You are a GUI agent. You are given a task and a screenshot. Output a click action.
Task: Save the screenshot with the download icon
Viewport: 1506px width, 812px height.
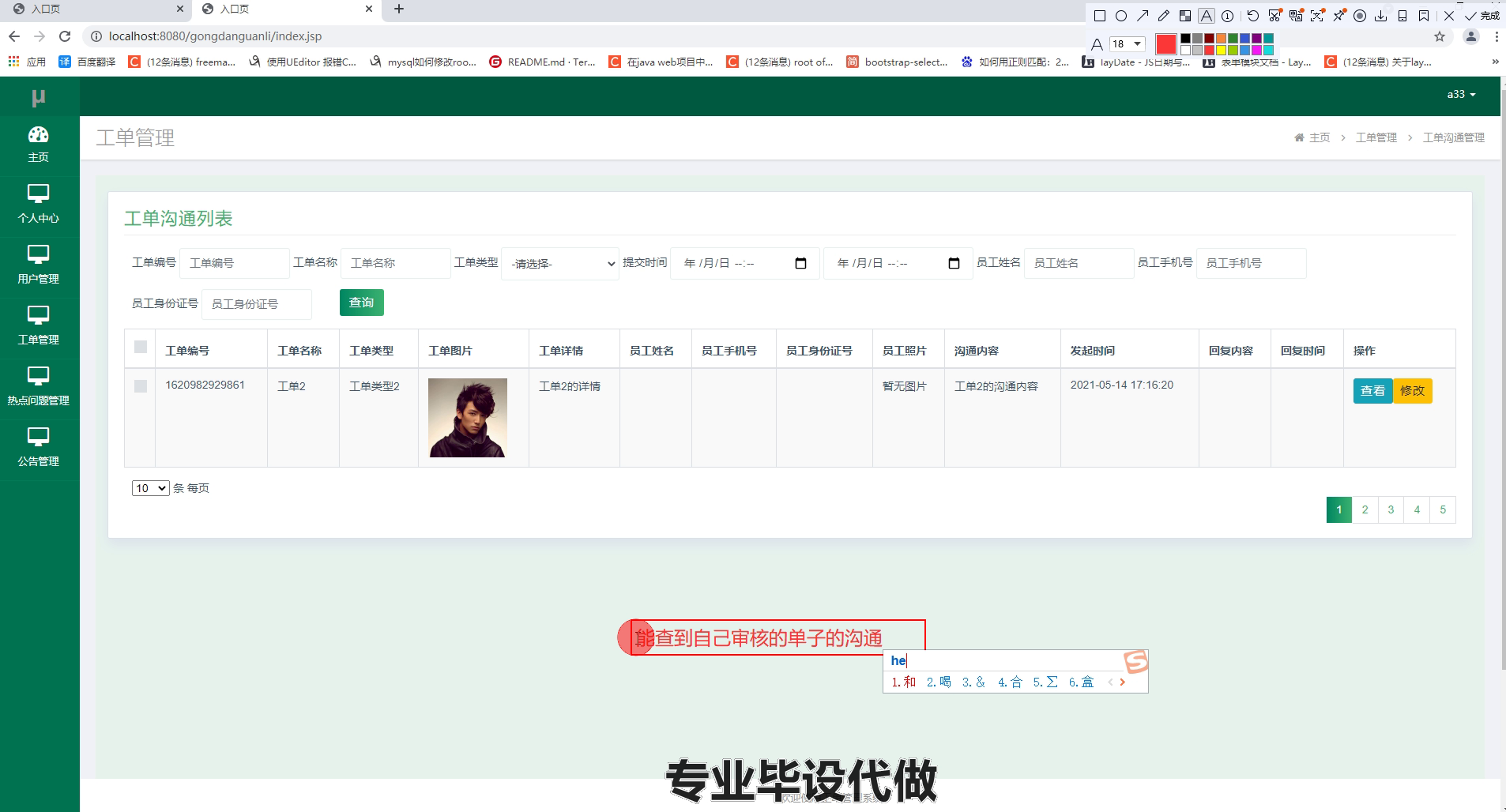[x=1381, y=16]
